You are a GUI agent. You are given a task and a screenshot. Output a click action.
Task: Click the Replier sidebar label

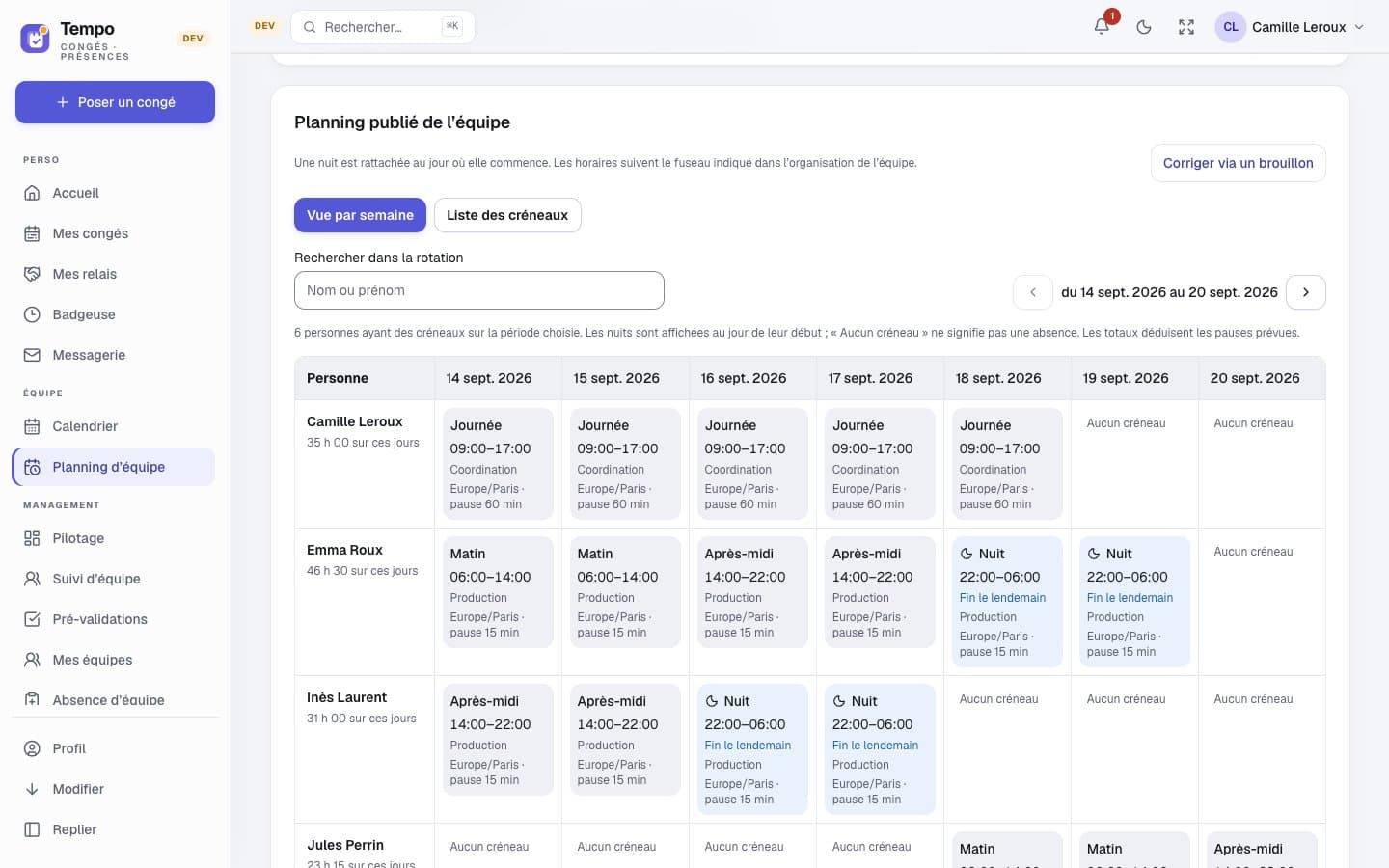click(x=74, y=829)
